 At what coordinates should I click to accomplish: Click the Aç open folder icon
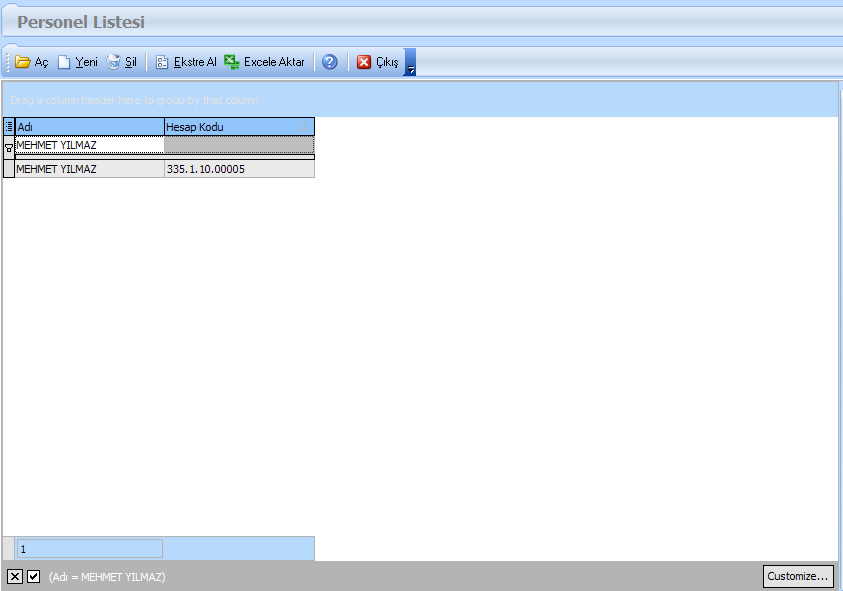(22, 62)
